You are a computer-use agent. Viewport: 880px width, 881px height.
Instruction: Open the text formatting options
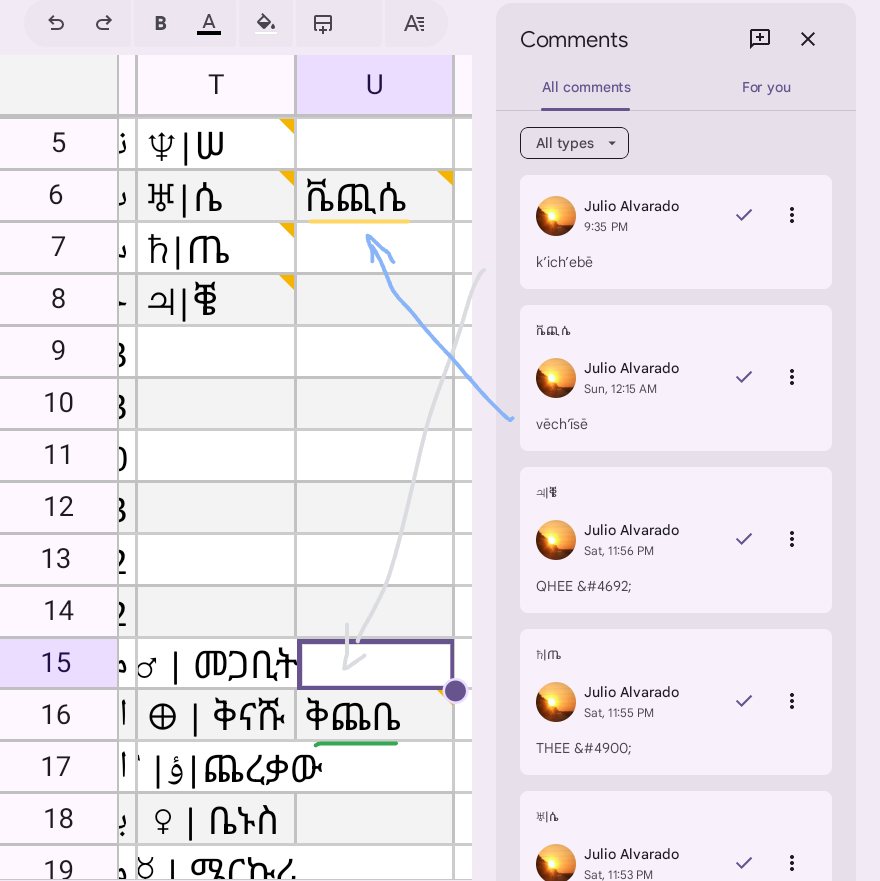[x=415, y=24]
